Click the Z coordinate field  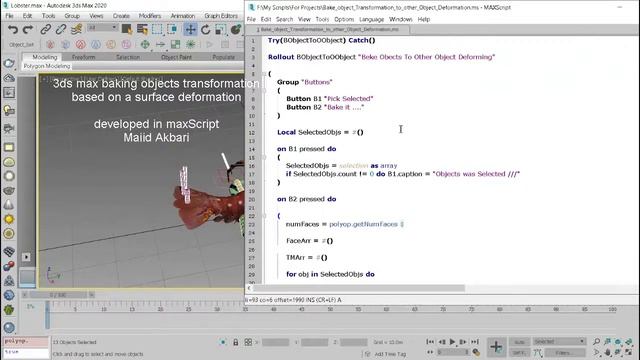[353, 342]
